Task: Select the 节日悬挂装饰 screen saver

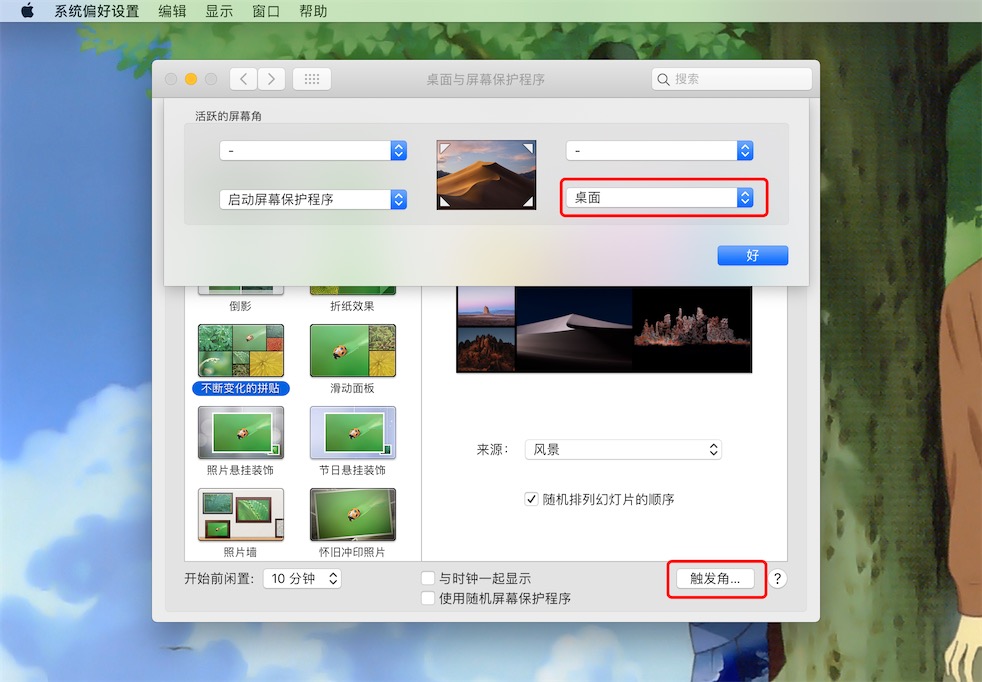Action: pyautogui.click(x=353, y=442)
